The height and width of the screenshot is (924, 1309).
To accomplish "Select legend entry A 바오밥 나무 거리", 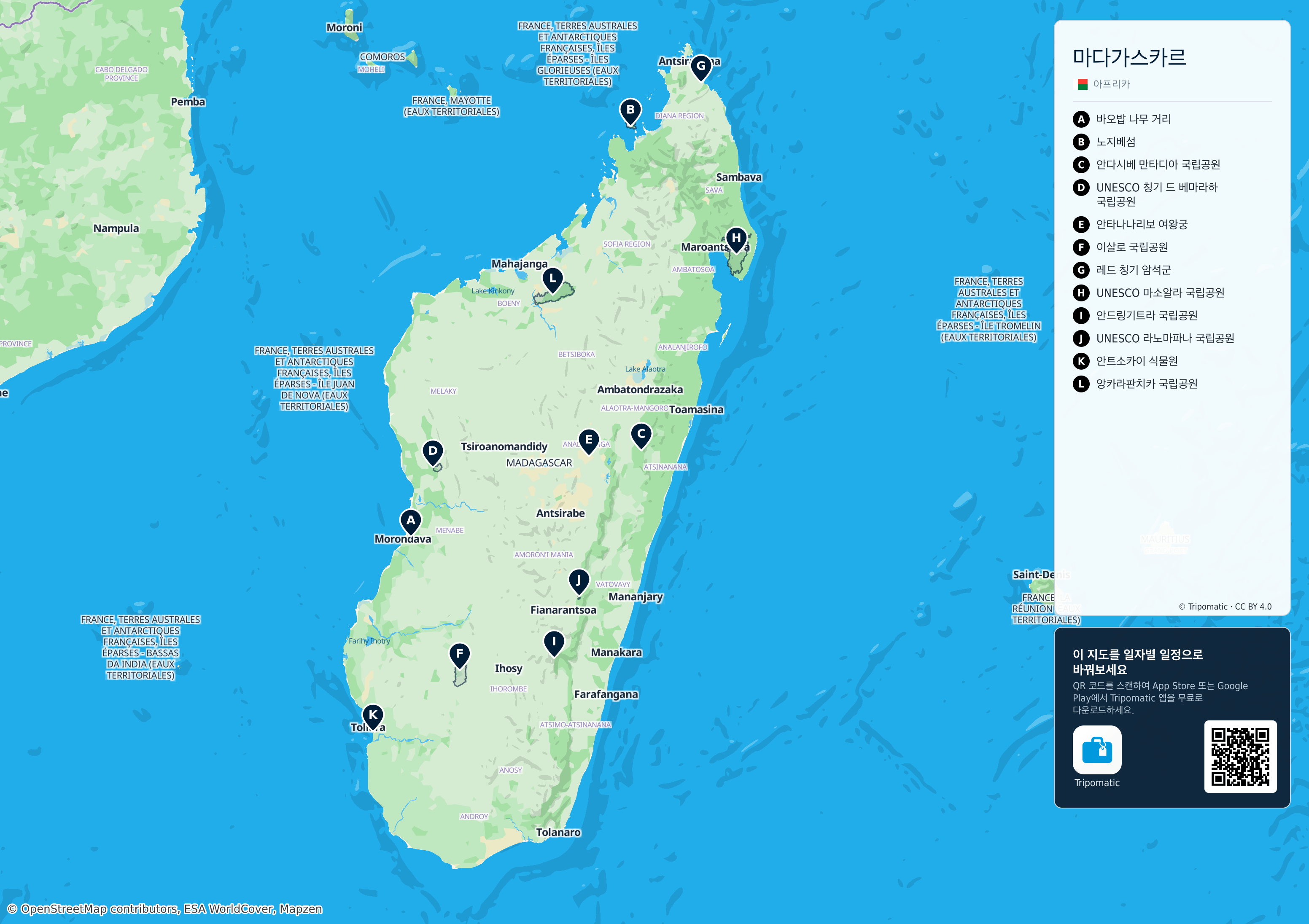I will coord(1121,119).
